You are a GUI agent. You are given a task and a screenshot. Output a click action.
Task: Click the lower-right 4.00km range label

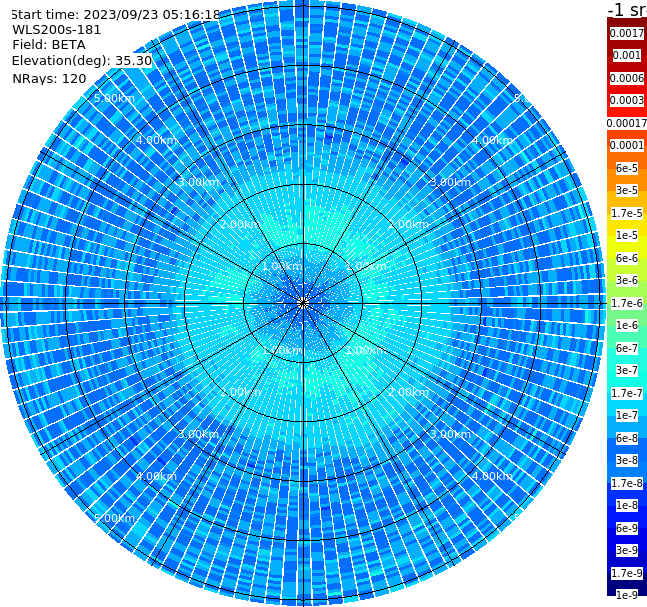point(492,476)
